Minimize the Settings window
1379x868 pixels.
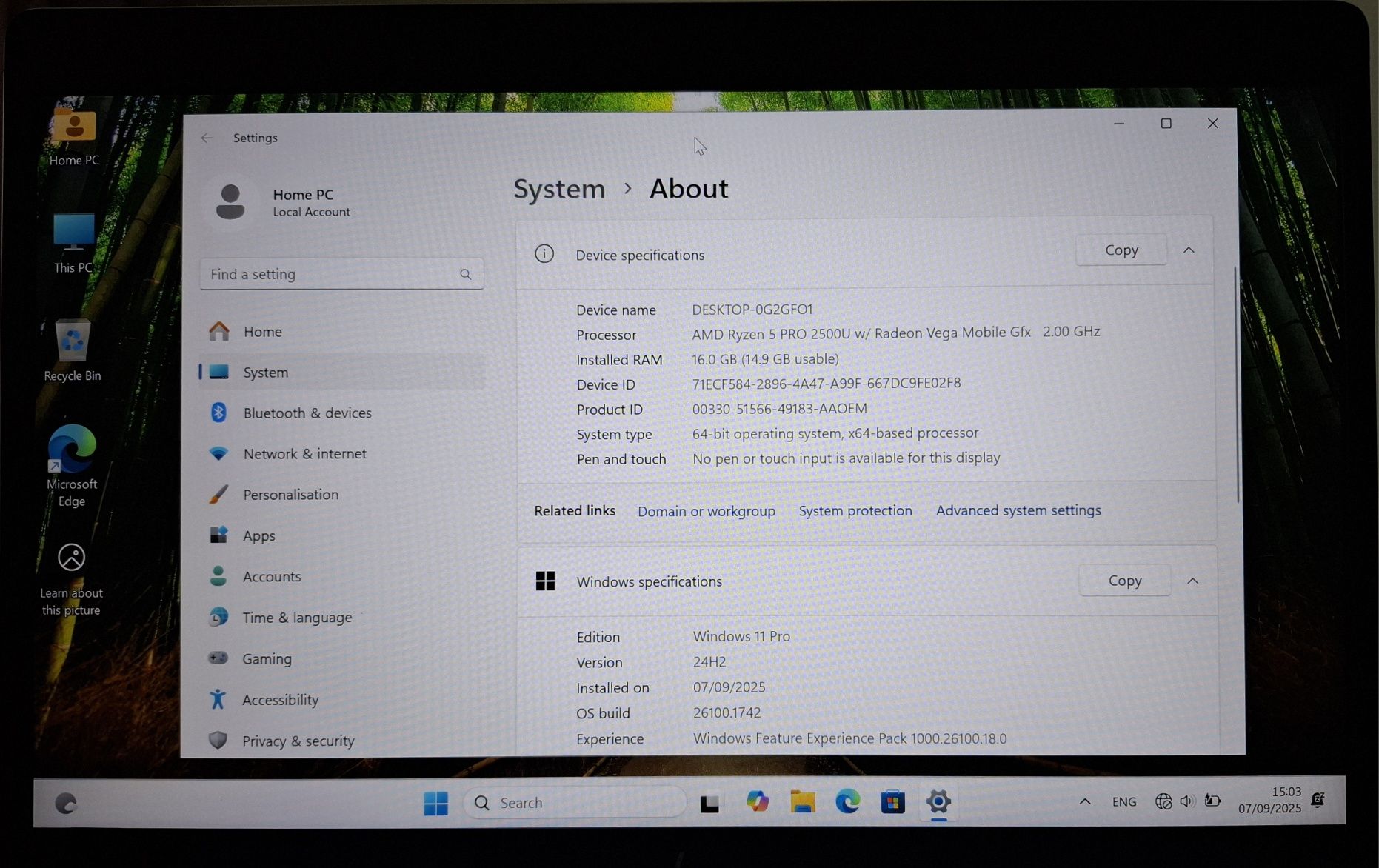1119,124
